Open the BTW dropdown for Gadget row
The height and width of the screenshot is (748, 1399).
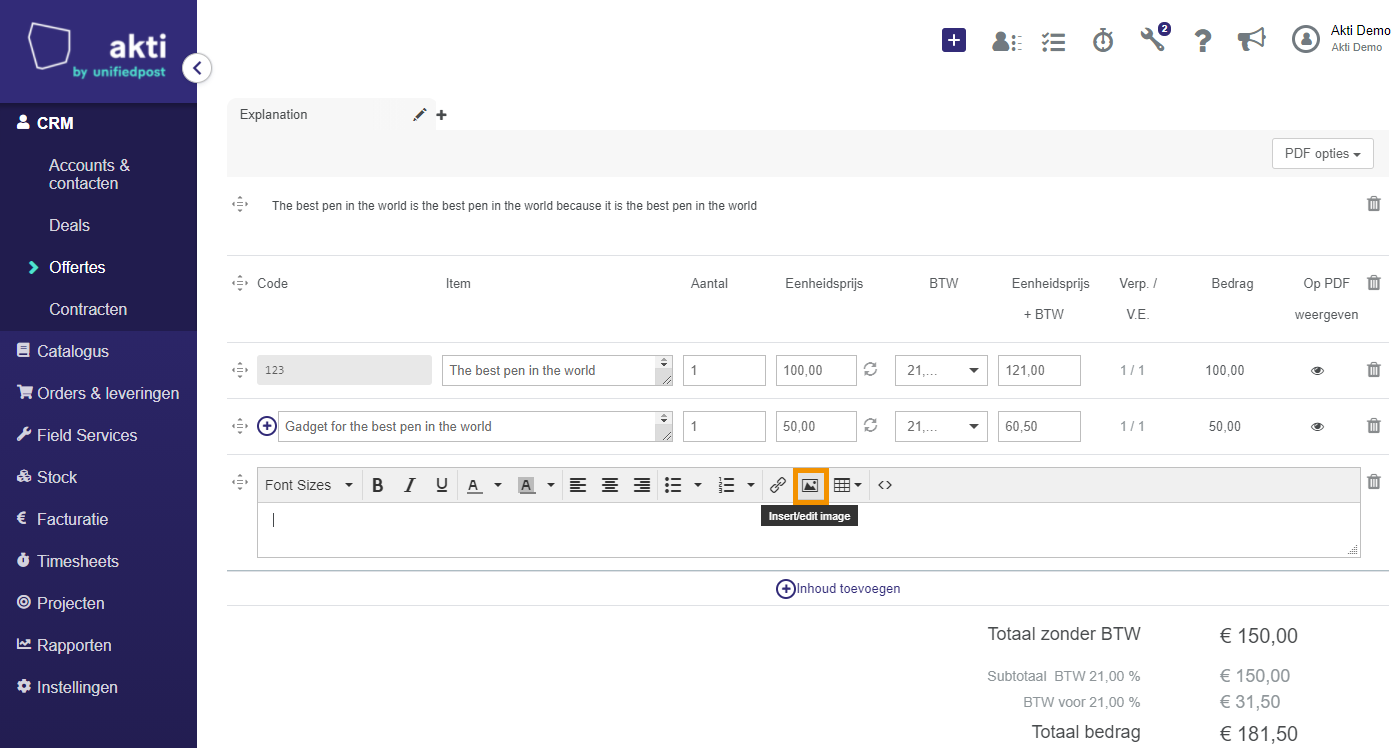click(x=941, y=426)
